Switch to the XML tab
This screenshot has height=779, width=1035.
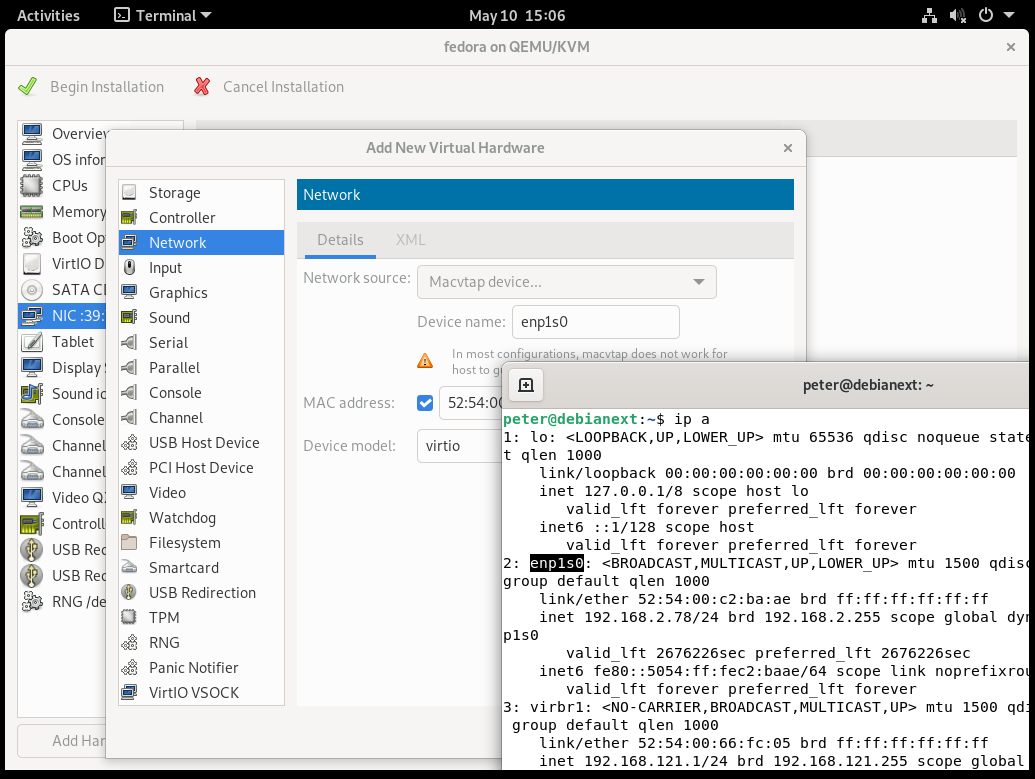[x=411, y=240]
